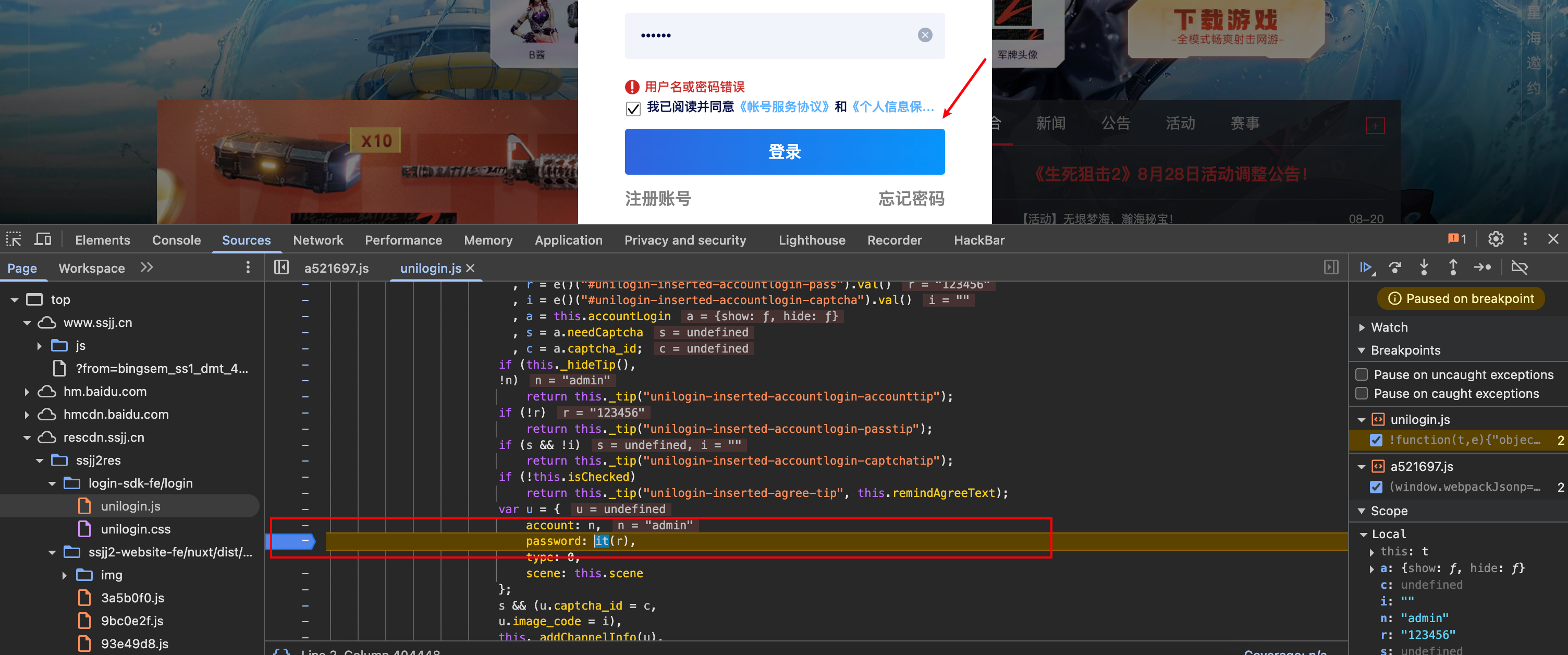
Task: Toggle the device toolbar icon
Action: coord(43,239)
